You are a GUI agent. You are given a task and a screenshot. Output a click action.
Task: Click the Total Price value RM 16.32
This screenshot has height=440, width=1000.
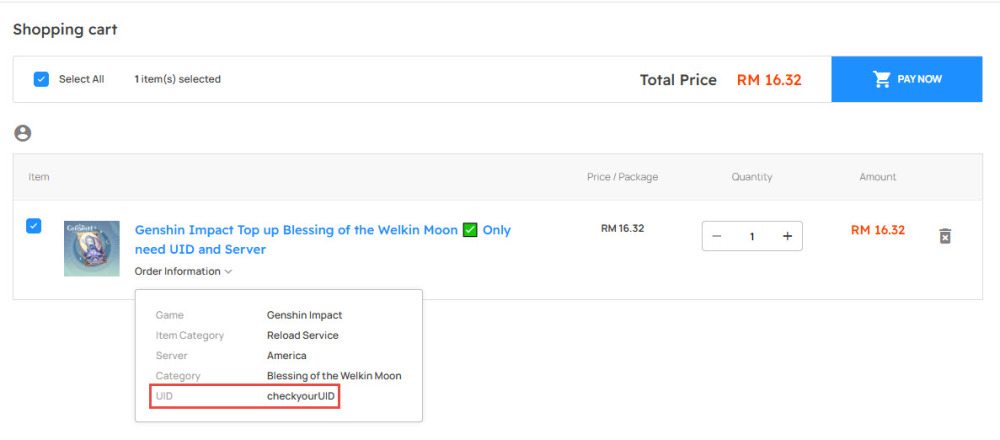tap(769, 80)
